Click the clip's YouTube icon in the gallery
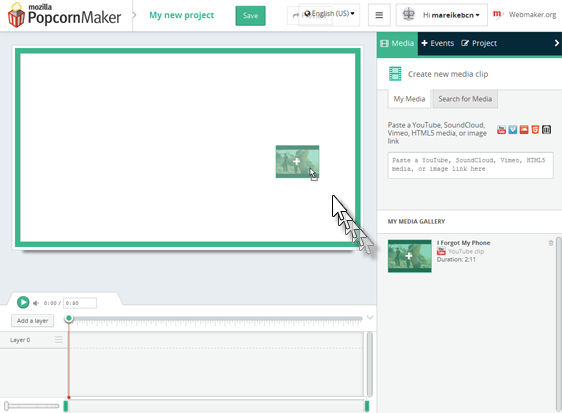This screenshot has width=562, height=413. tap(441, 251)
